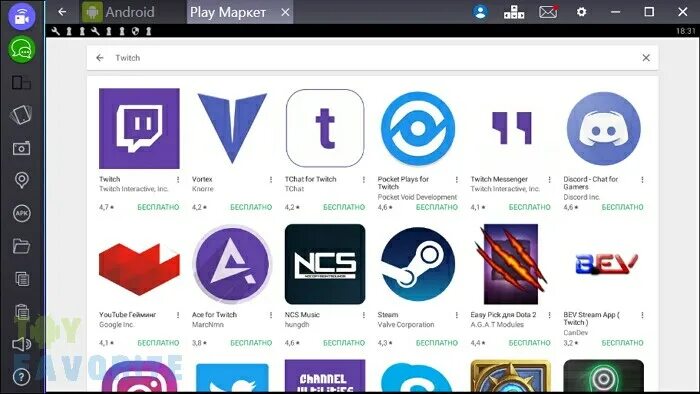This screenshot has width=700, height=394.
Task: Expand options menu for TChat for Twitch
Action: (364, 179)
